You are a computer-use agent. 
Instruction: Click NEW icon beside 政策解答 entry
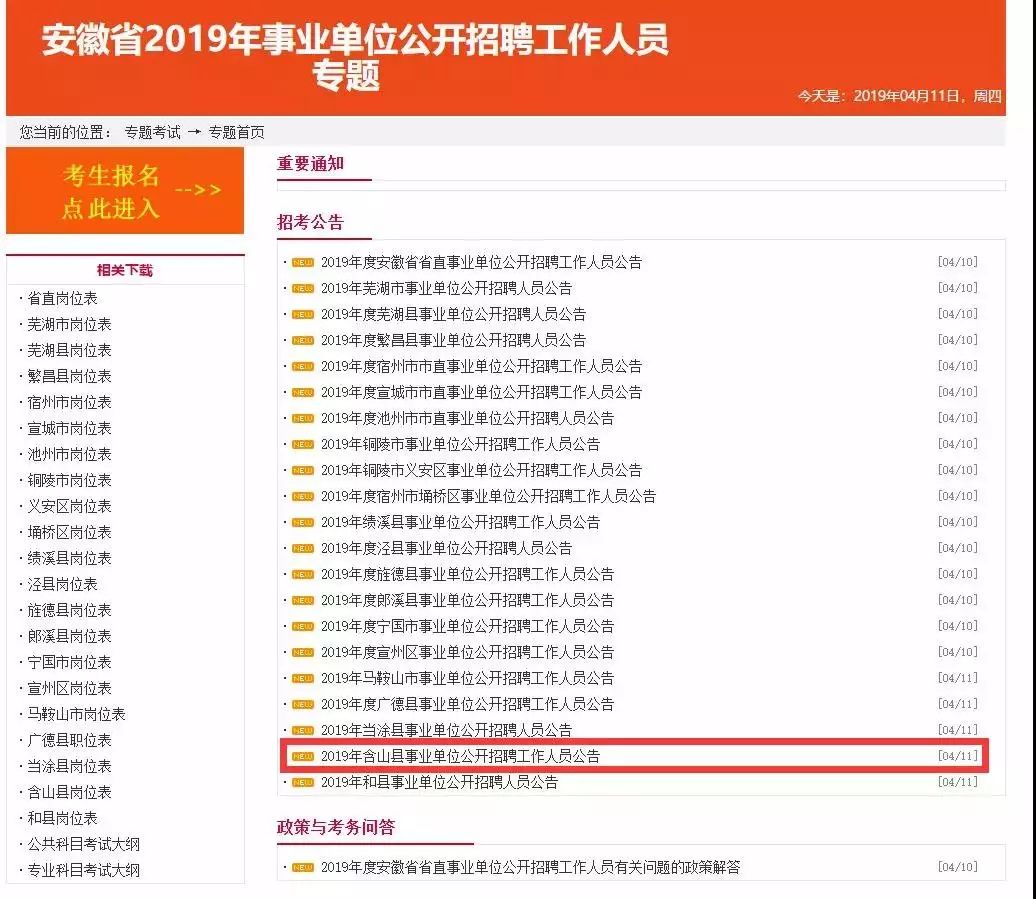pos(302,867)
